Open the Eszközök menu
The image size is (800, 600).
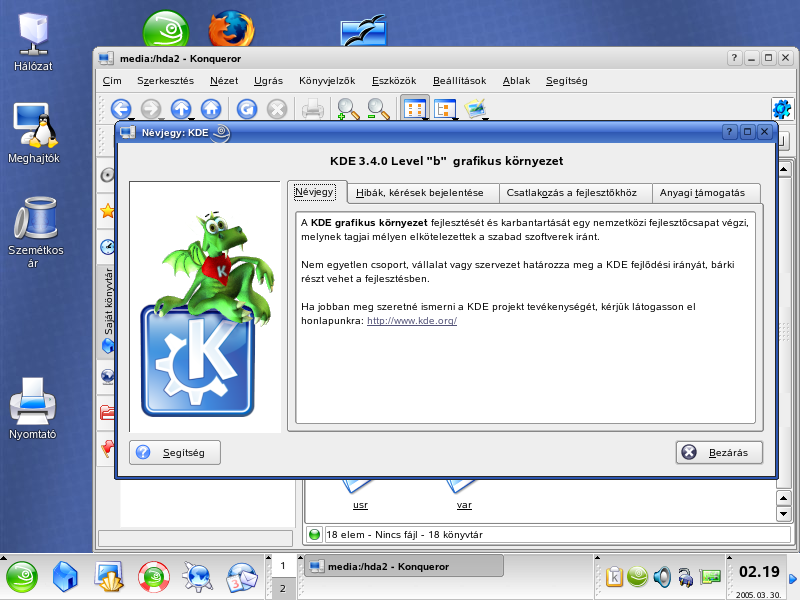click(x=394, y=81)
